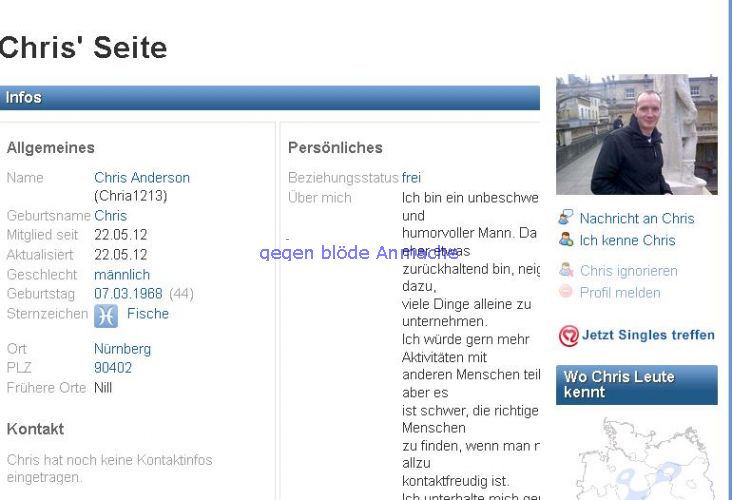Report the profile via 'Profil melden'

[620, 292]
